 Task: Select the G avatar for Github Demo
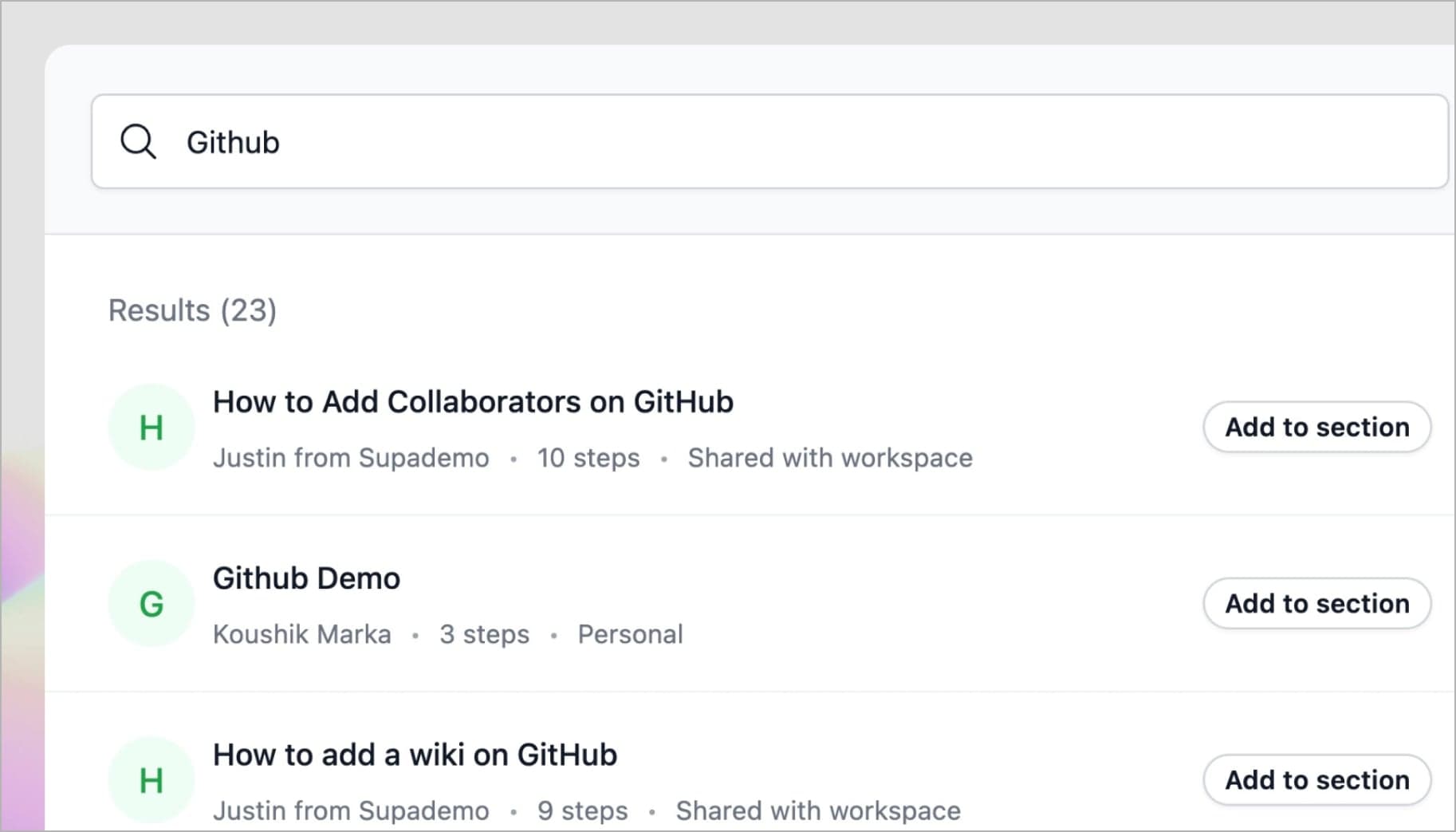[x=152, y=604]
